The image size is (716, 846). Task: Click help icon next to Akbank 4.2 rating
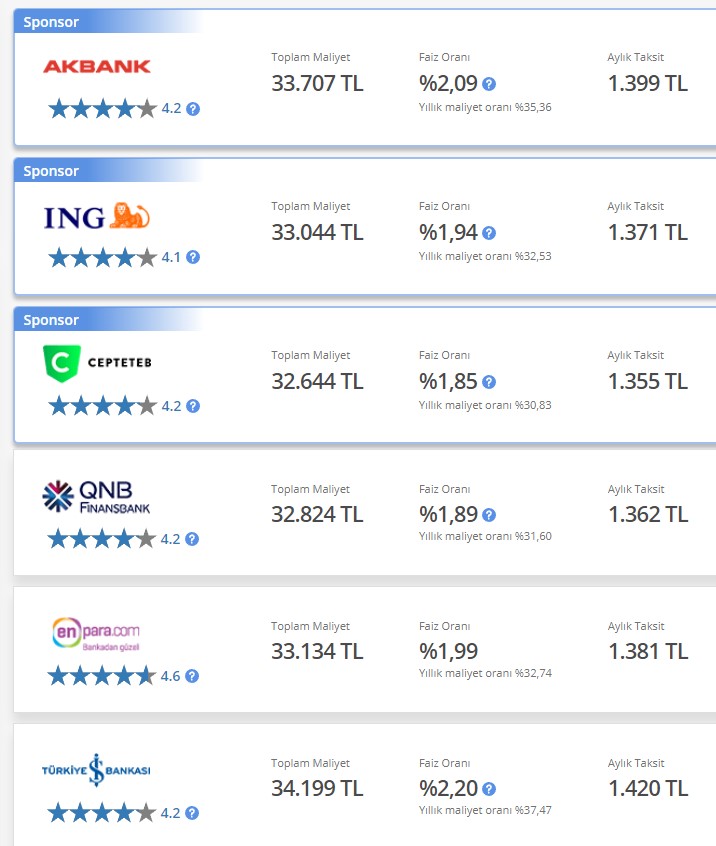tap(193, 109)
